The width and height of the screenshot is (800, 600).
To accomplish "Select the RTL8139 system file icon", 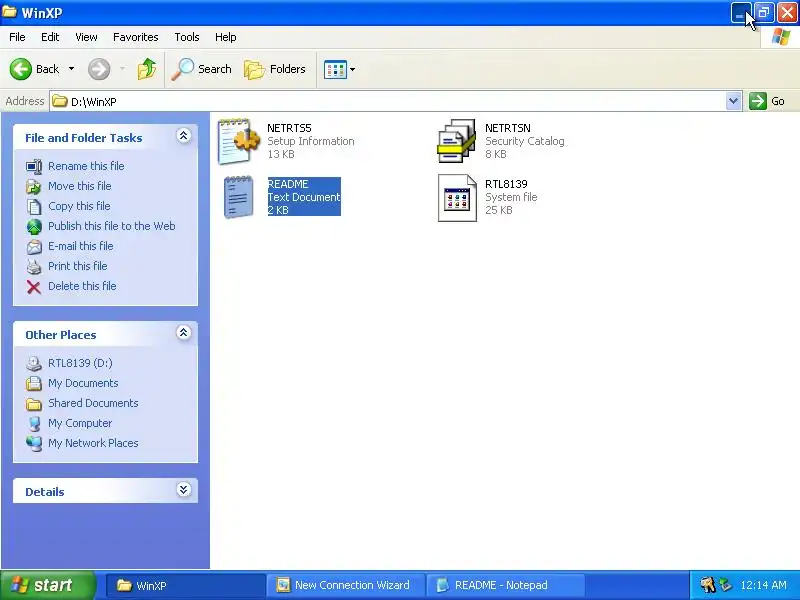I will pos(457,197).
